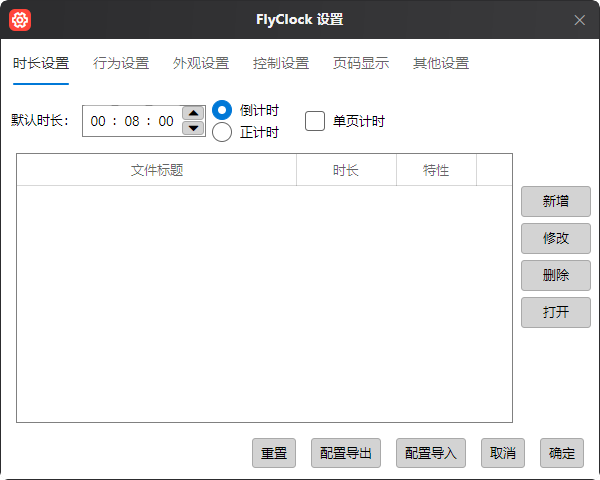Click 配置导入 to import configuration
The image size is (600, 480).
[431, 453]
